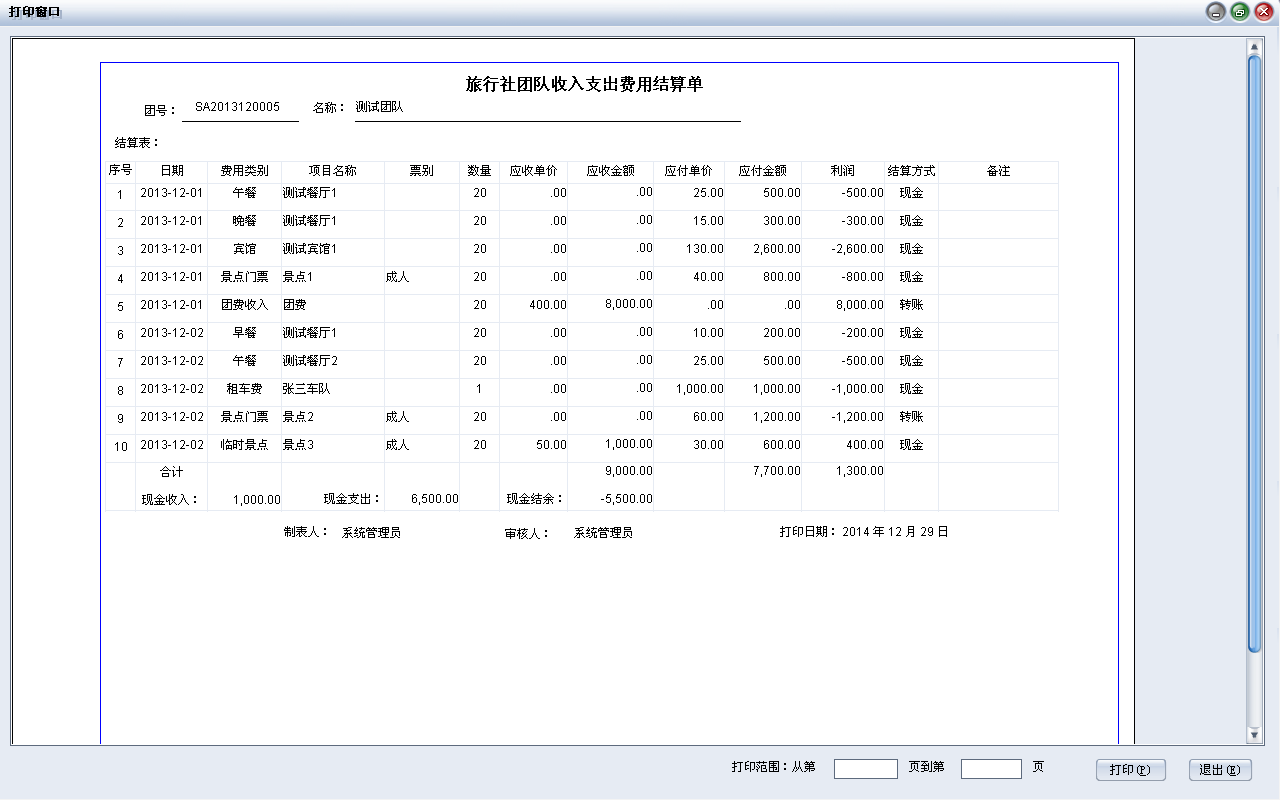
Task: Click the 9,000.00 total receivable amount
Action: [629, 471]
